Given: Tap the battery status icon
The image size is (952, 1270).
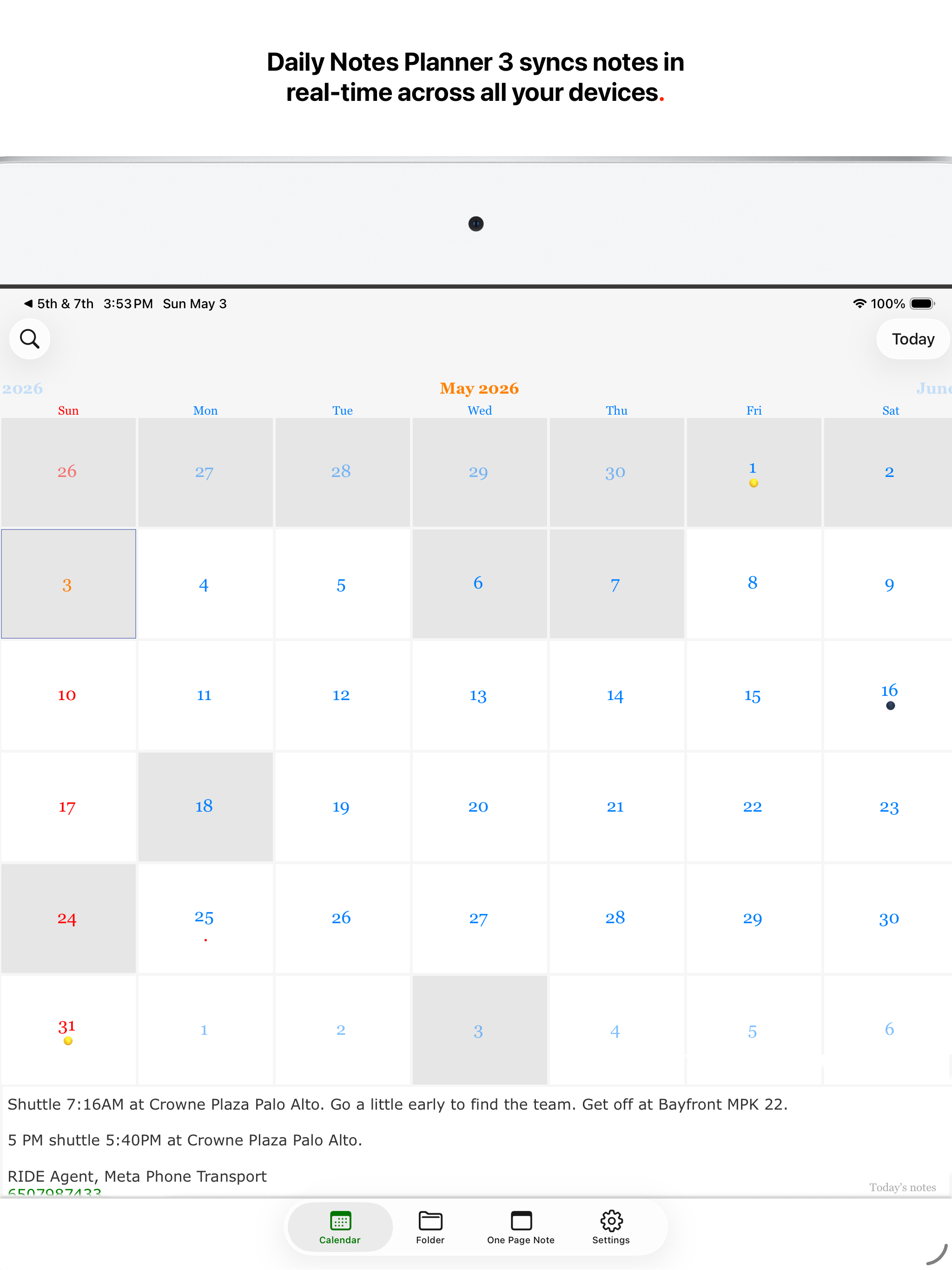Looking at the screenshot, I should (x=922, y=304).
